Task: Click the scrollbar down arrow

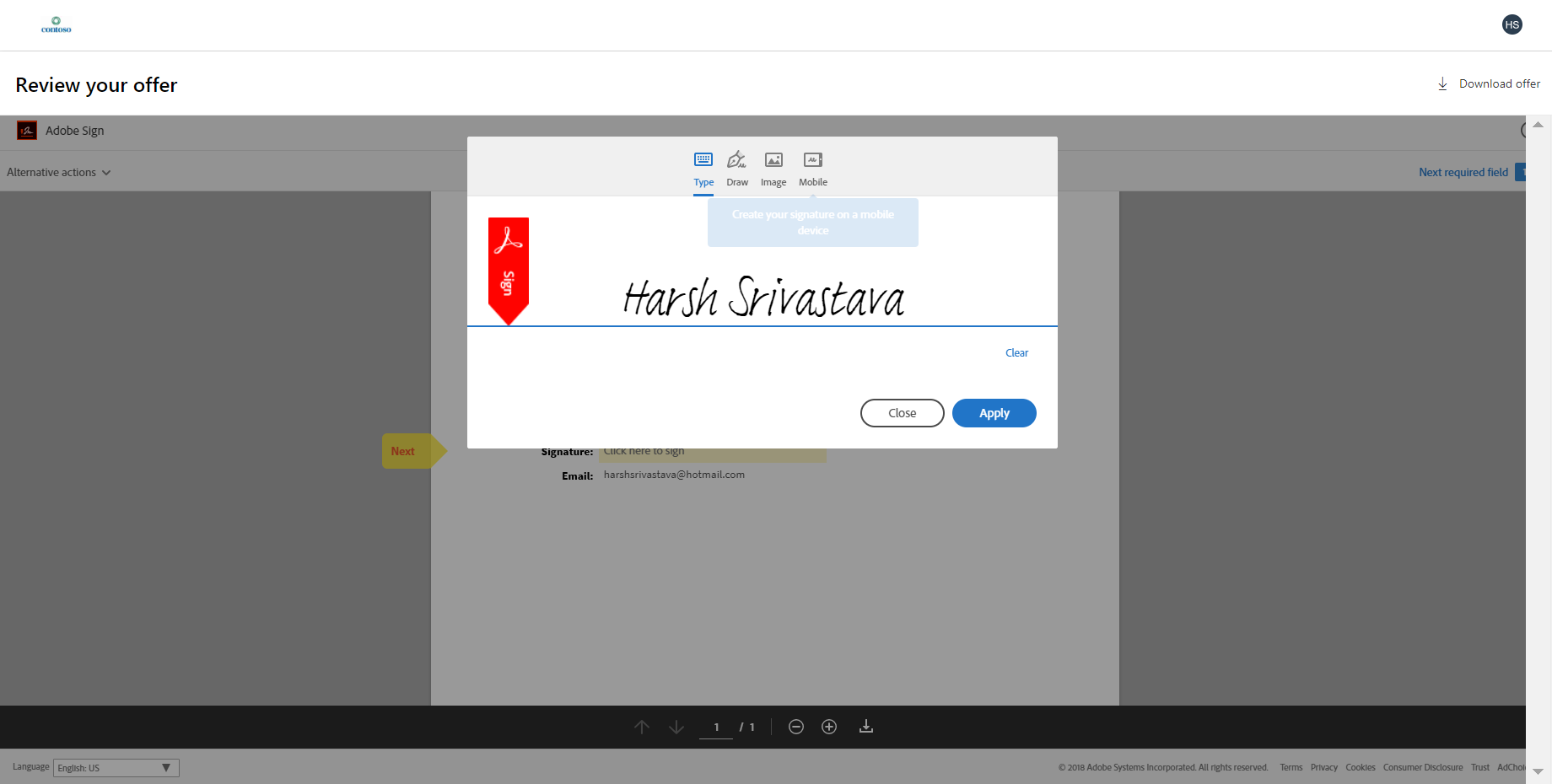Action: point(1537,771)
